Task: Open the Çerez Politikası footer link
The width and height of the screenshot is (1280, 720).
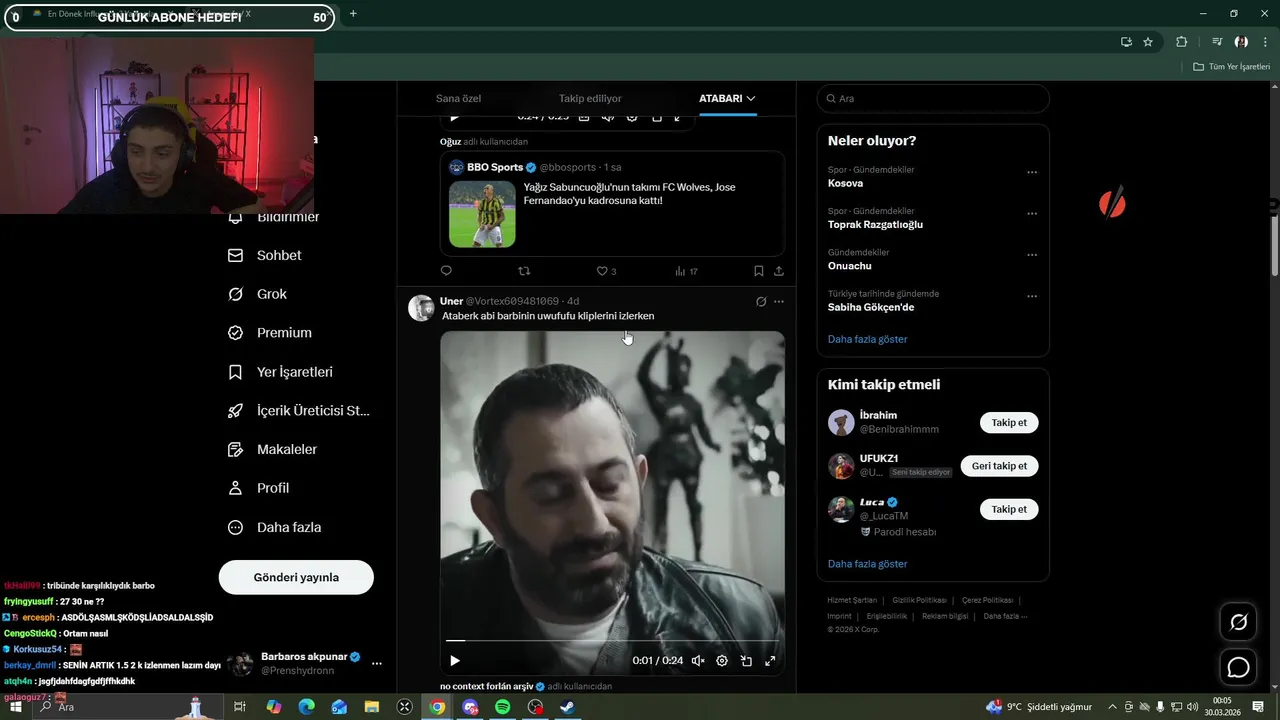Action: [987, 600]
